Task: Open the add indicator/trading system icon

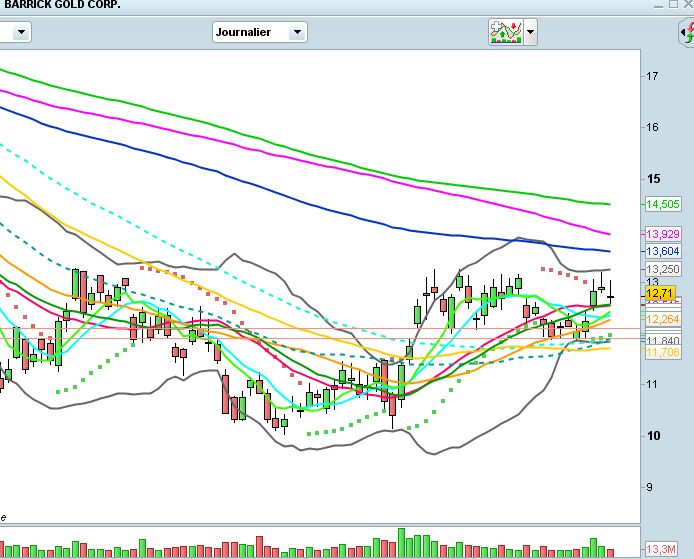Action: (506, 32)
